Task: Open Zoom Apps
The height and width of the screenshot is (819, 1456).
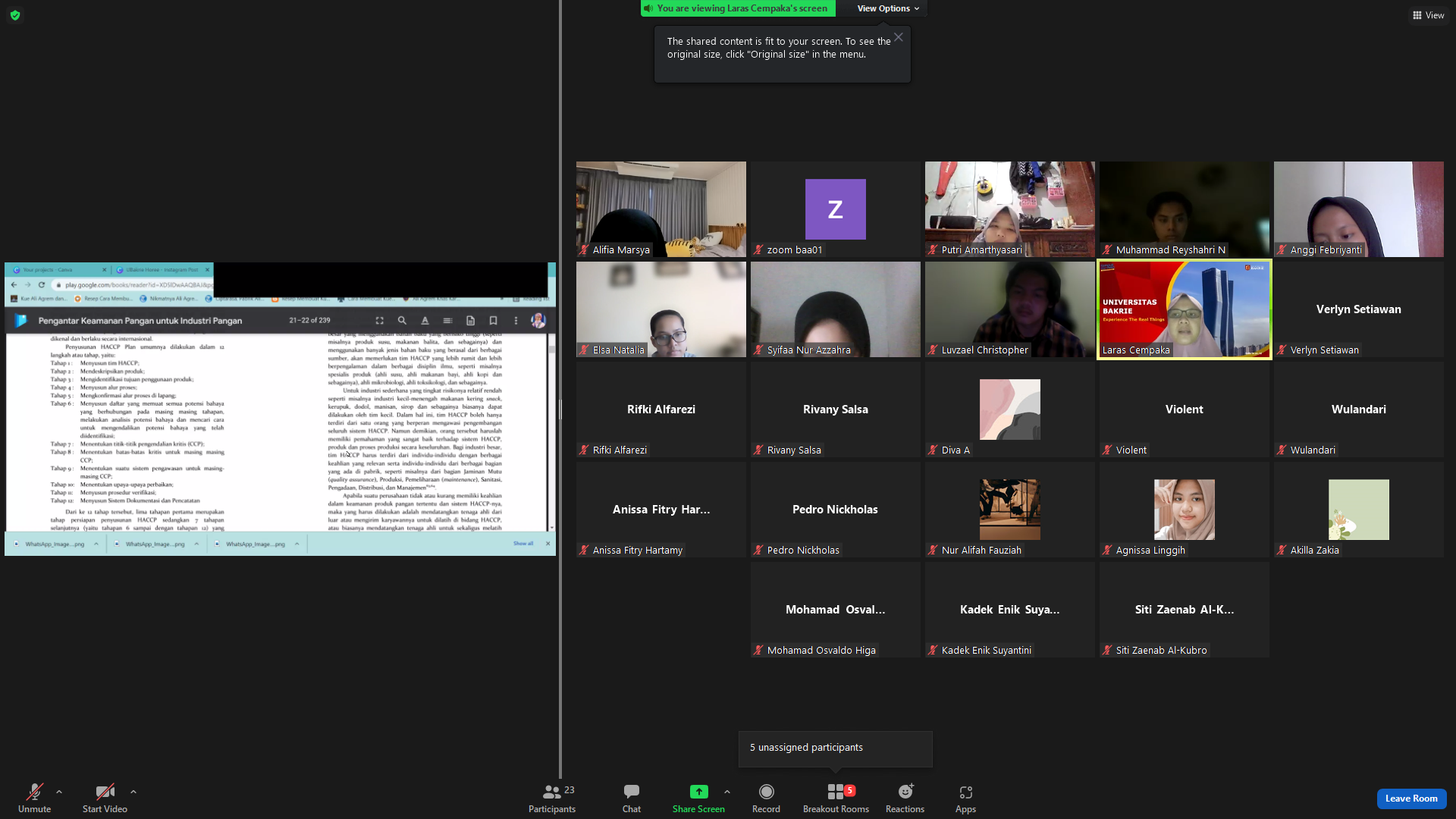Action: [965, 798]
